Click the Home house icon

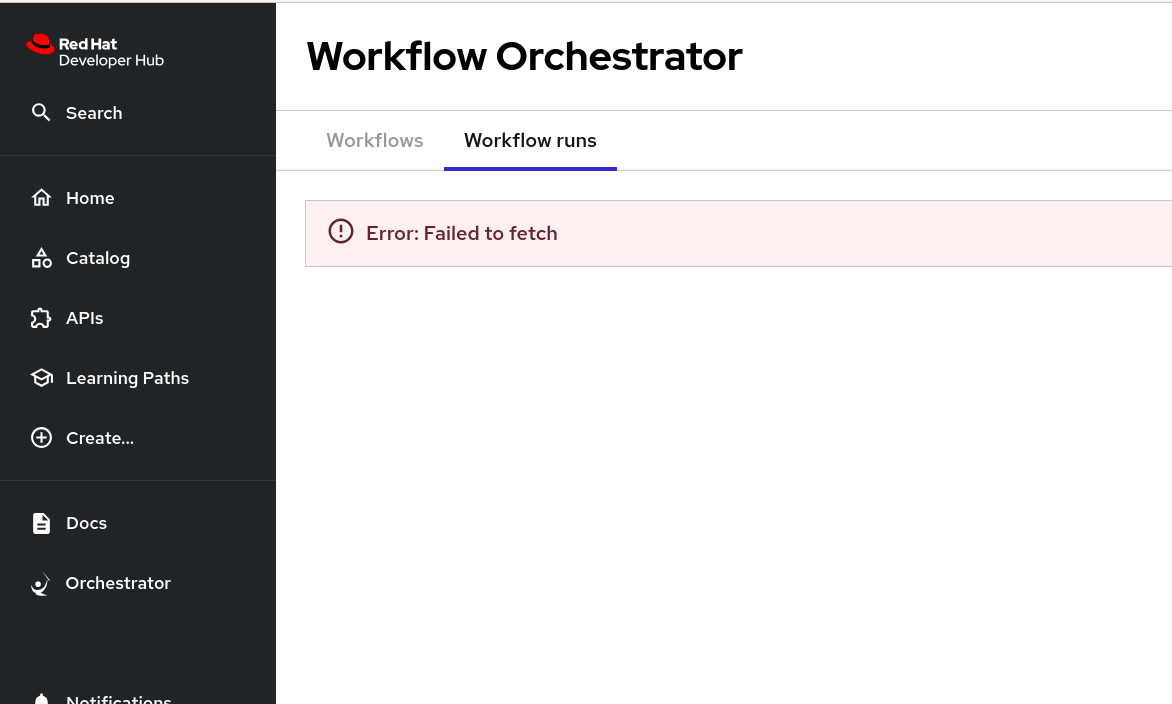pos(41,198)
